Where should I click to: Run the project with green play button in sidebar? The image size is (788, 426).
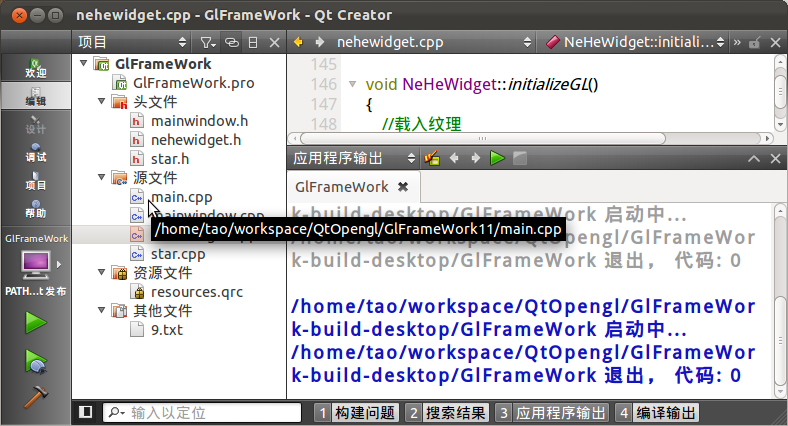coord(36,323)
